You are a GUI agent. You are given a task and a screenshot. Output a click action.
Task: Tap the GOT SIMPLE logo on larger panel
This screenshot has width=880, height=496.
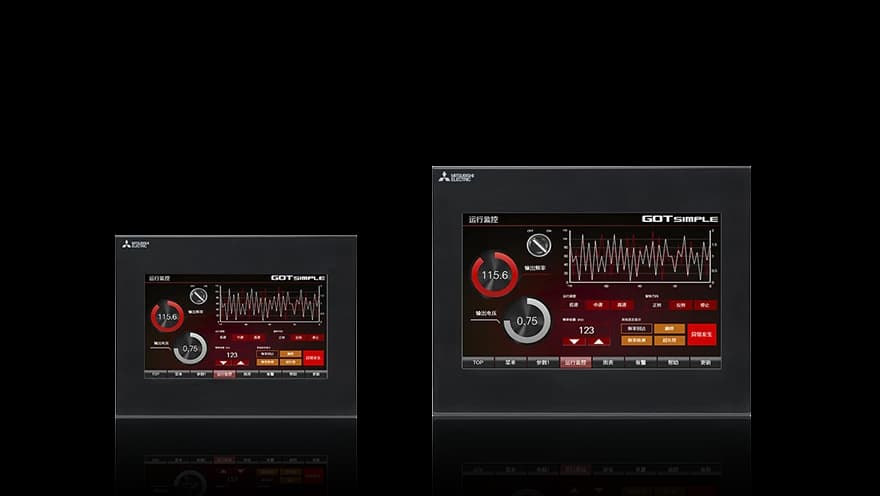coord(680,219)
